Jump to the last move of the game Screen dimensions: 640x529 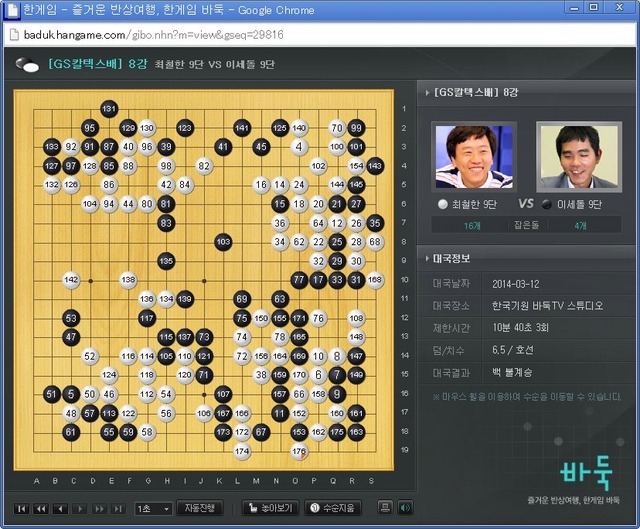pyautogui.click(x=118, y=509)
